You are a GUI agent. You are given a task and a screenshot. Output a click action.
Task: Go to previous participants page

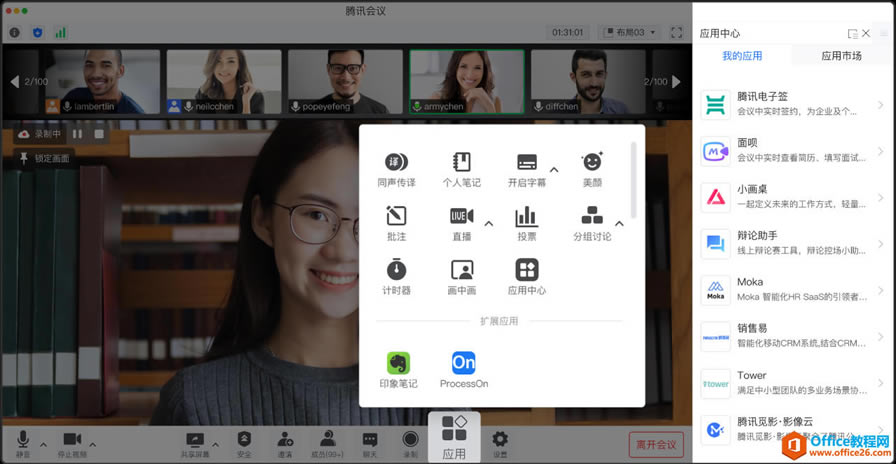tap(14, 82)
